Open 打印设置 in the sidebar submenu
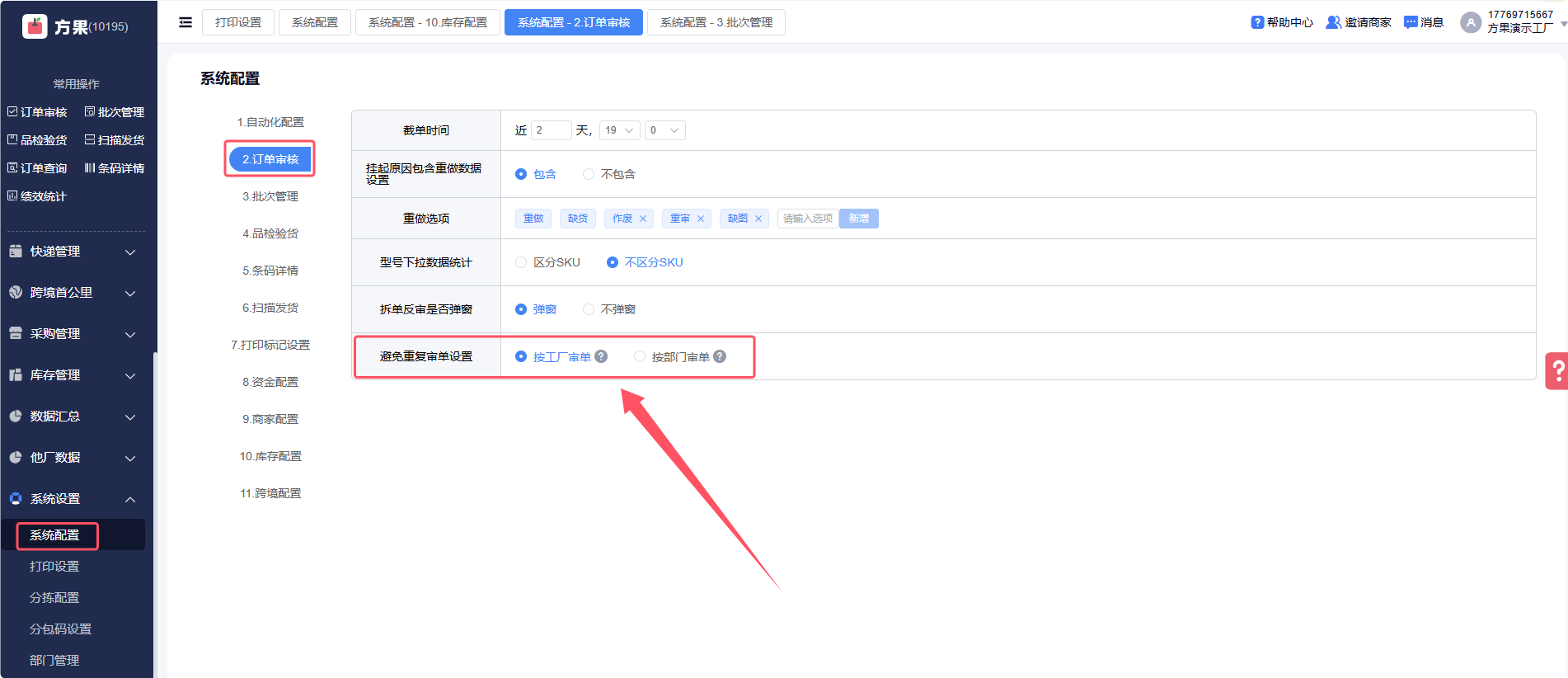This screenshot has height=678, width=1568. click(54, 567)
